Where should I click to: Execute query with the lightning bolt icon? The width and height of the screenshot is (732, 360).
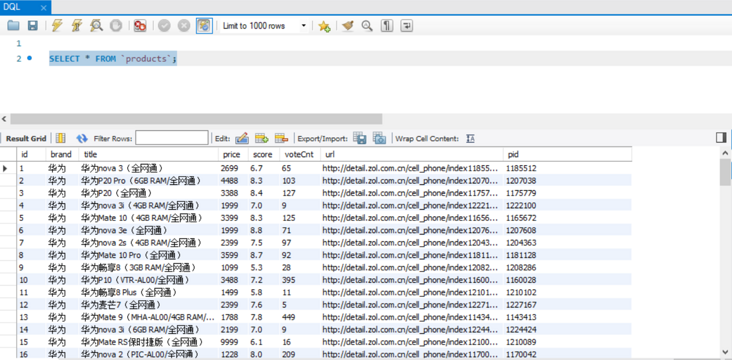pos(57,26)
